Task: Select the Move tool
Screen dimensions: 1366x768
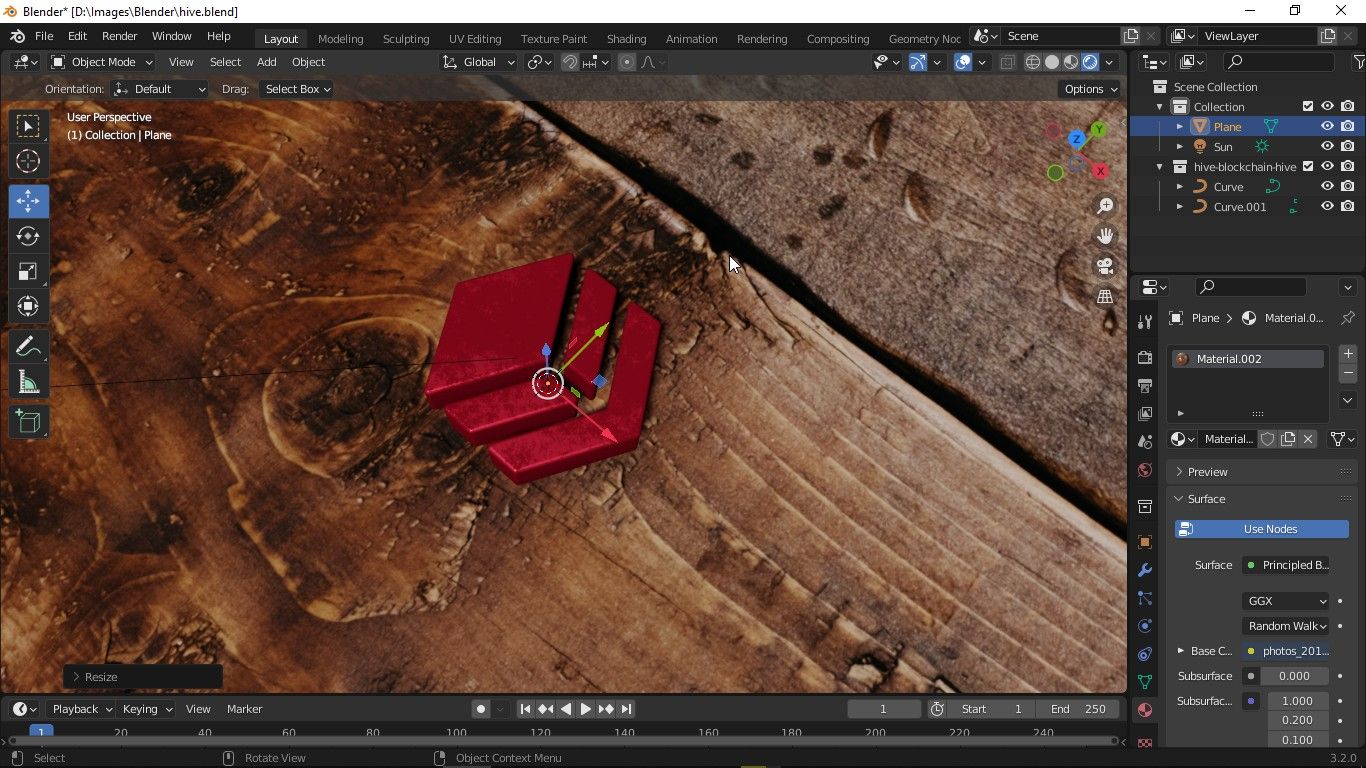Action: [28, 201]
